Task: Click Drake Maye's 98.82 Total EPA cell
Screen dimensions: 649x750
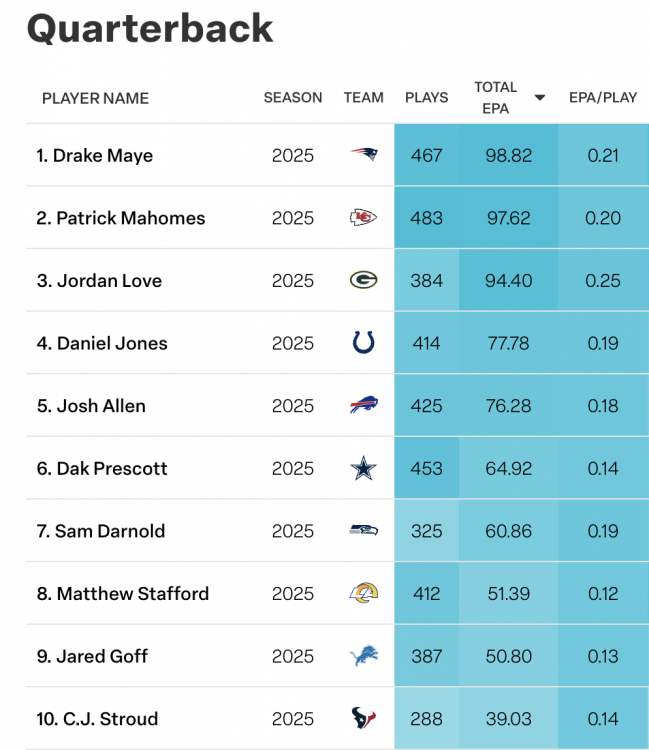Action: tap(508, 155)
